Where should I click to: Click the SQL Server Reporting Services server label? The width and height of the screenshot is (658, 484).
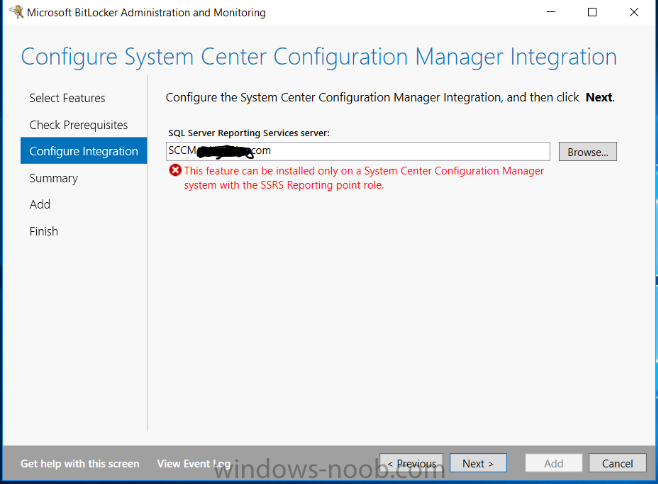click(x=249, y=133)
